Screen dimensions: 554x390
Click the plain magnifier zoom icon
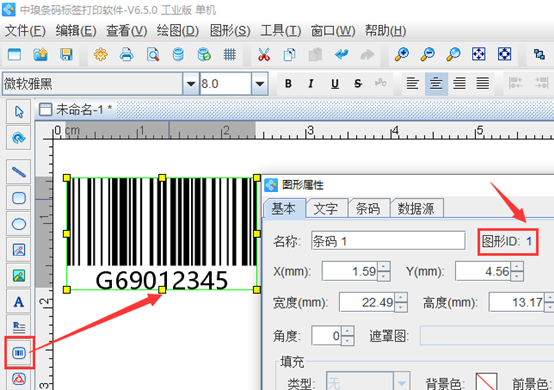click(453, 54)
